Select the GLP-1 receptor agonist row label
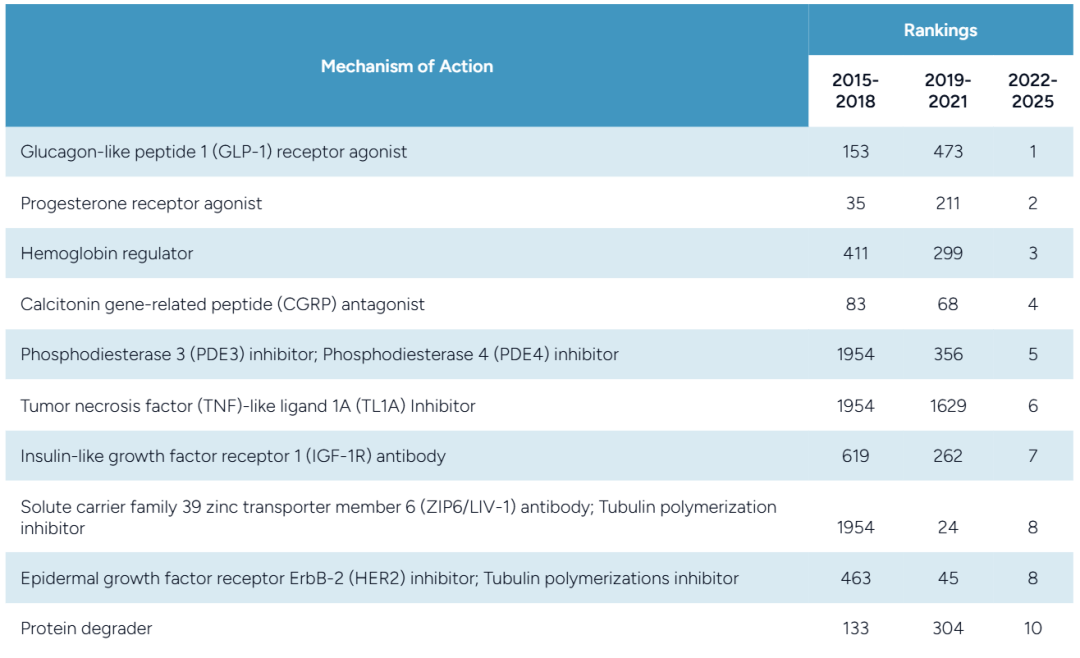 coord(214,152)
